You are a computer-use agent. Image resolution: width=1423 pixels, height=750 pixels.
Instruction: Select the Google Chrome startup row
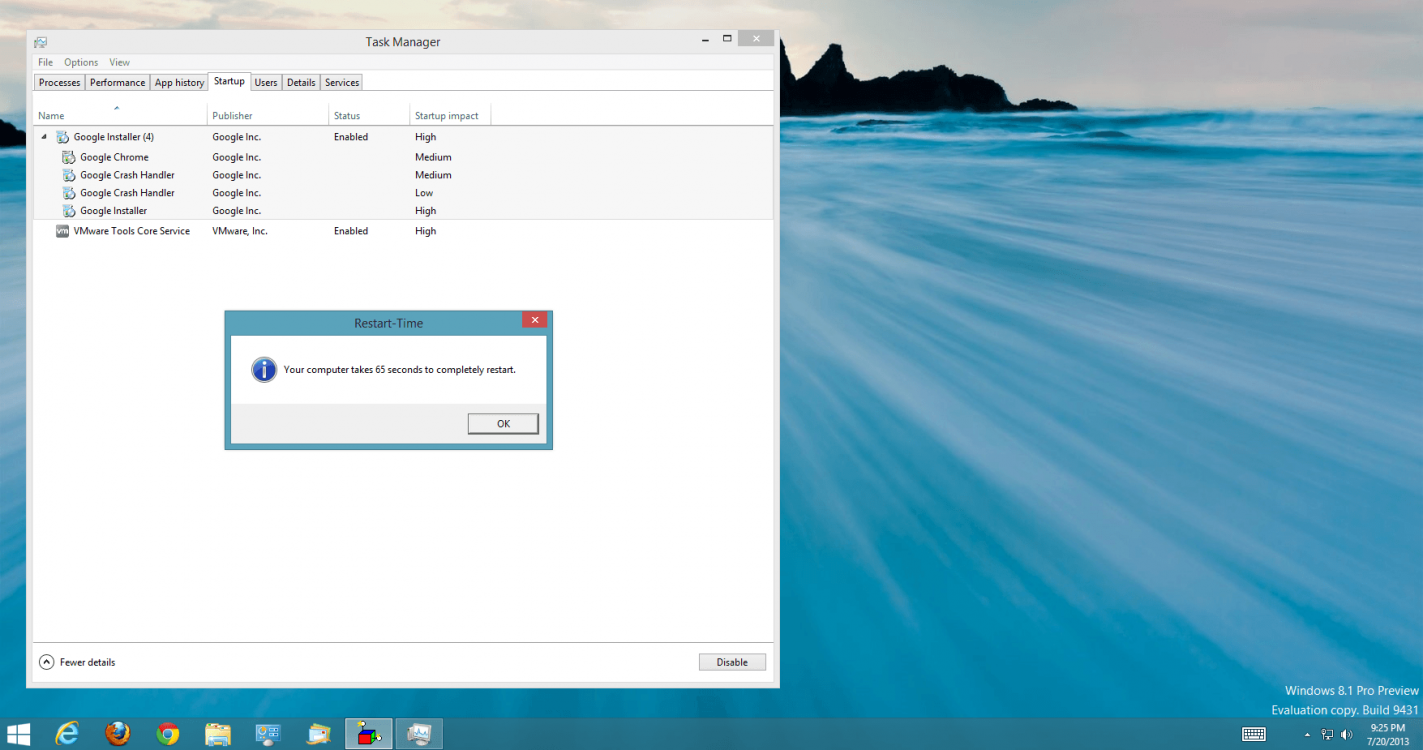(x=403, y=157)
